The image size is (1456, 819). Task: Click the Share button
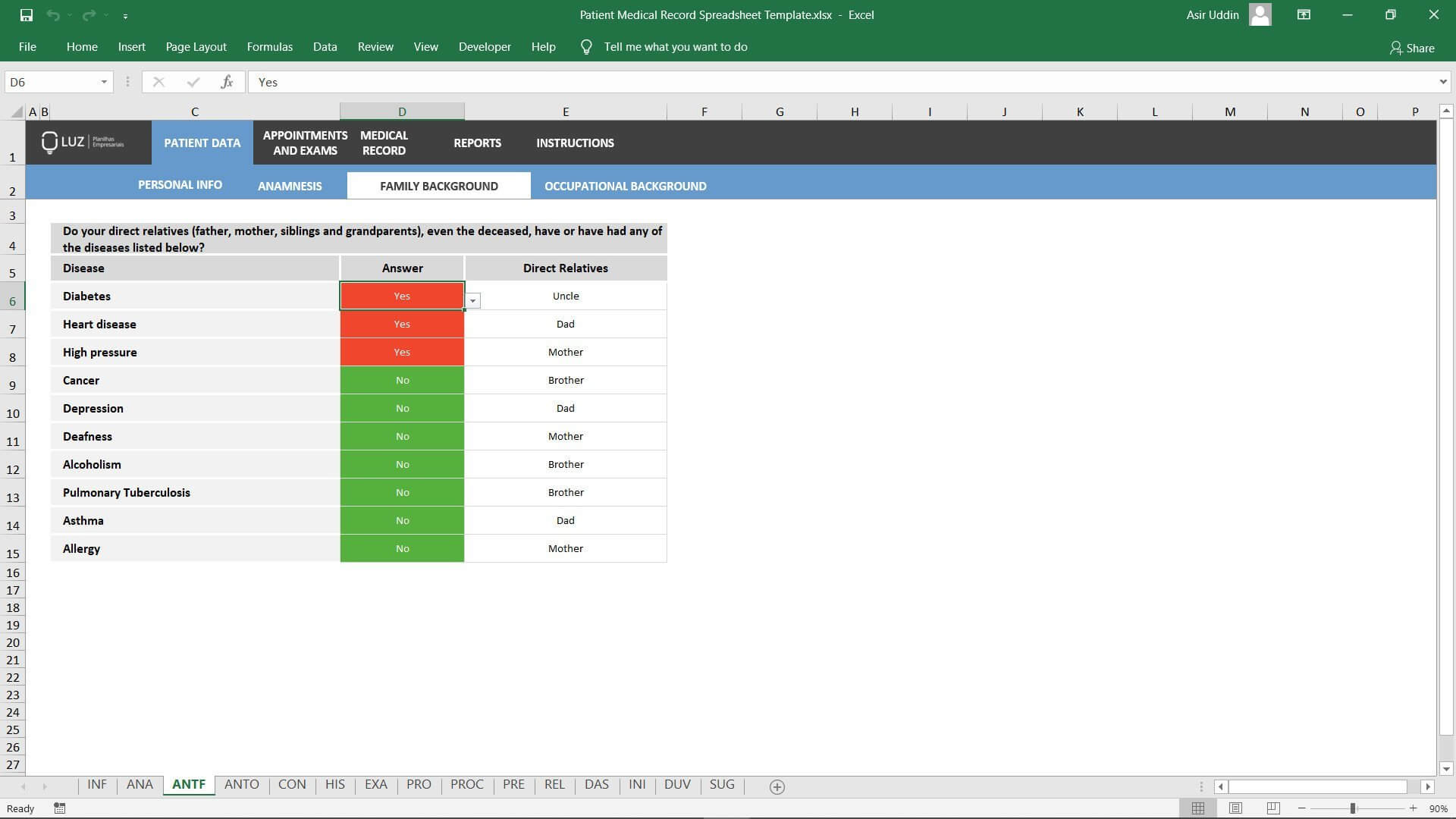(1412, 48)
